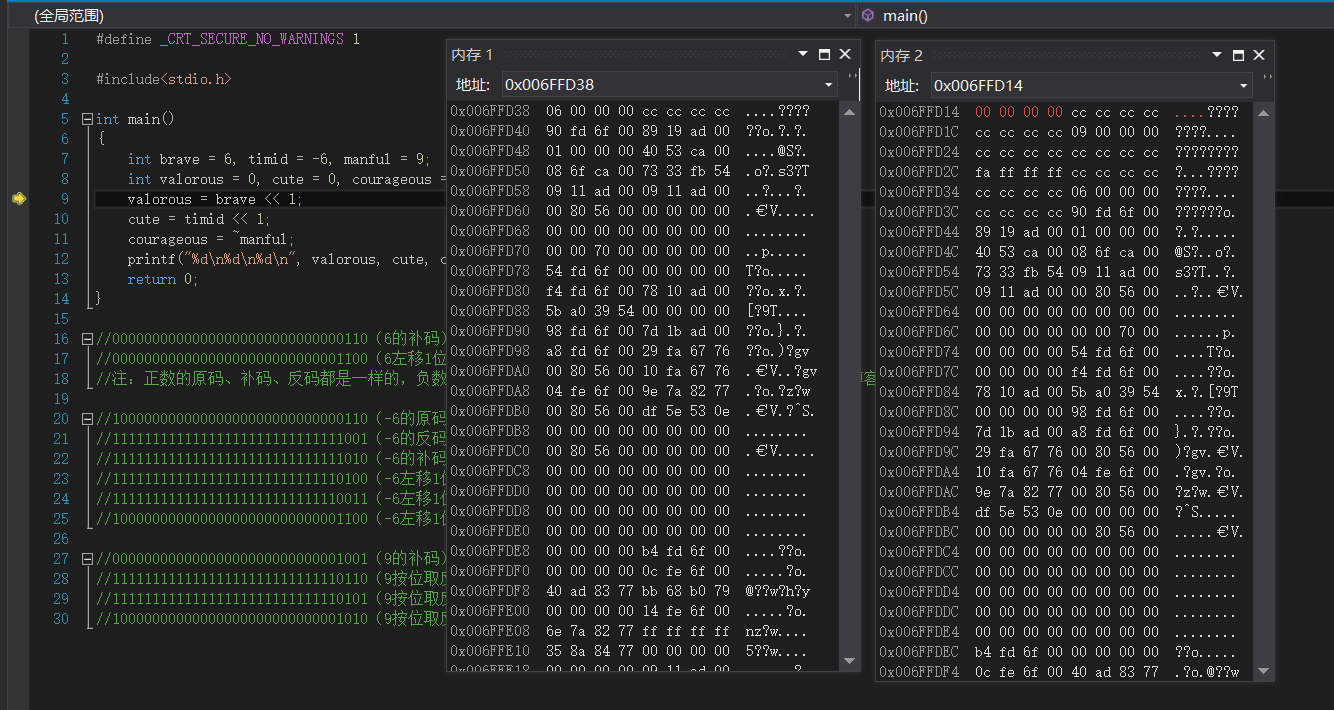Click the 'cute = timid << 1;' statement

click(199, 219)
